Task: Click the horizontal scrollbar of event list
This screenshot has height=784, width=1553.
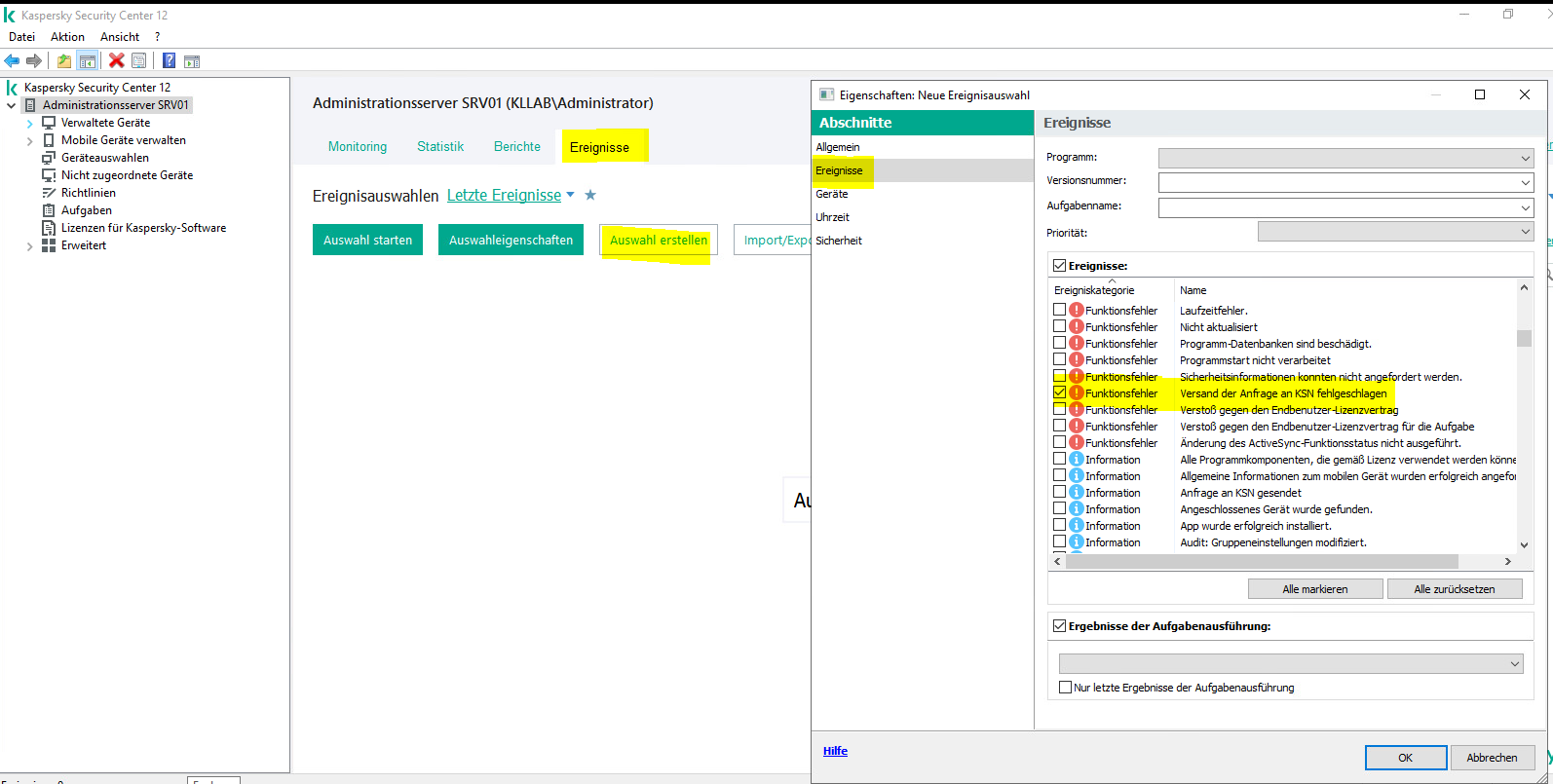Action: click(1267, 562)
